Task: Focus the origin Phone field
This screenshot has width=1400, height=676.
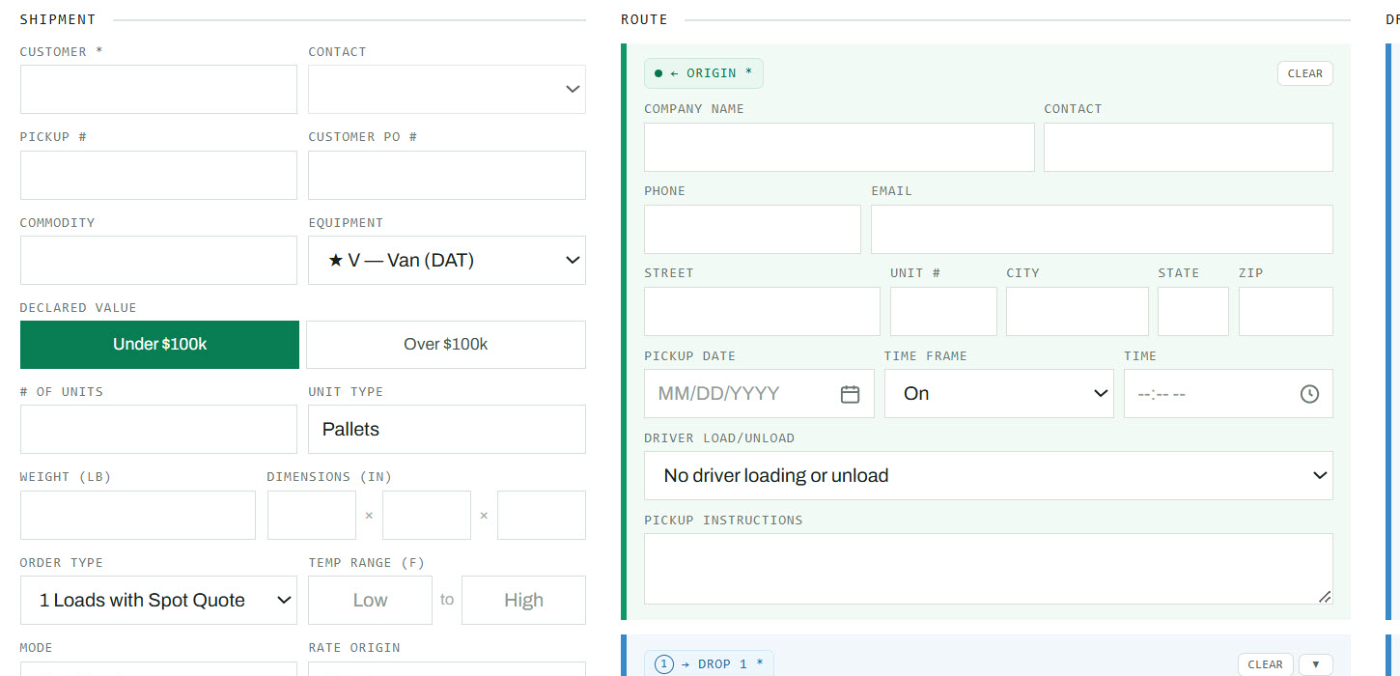Action: coord(752,229)
